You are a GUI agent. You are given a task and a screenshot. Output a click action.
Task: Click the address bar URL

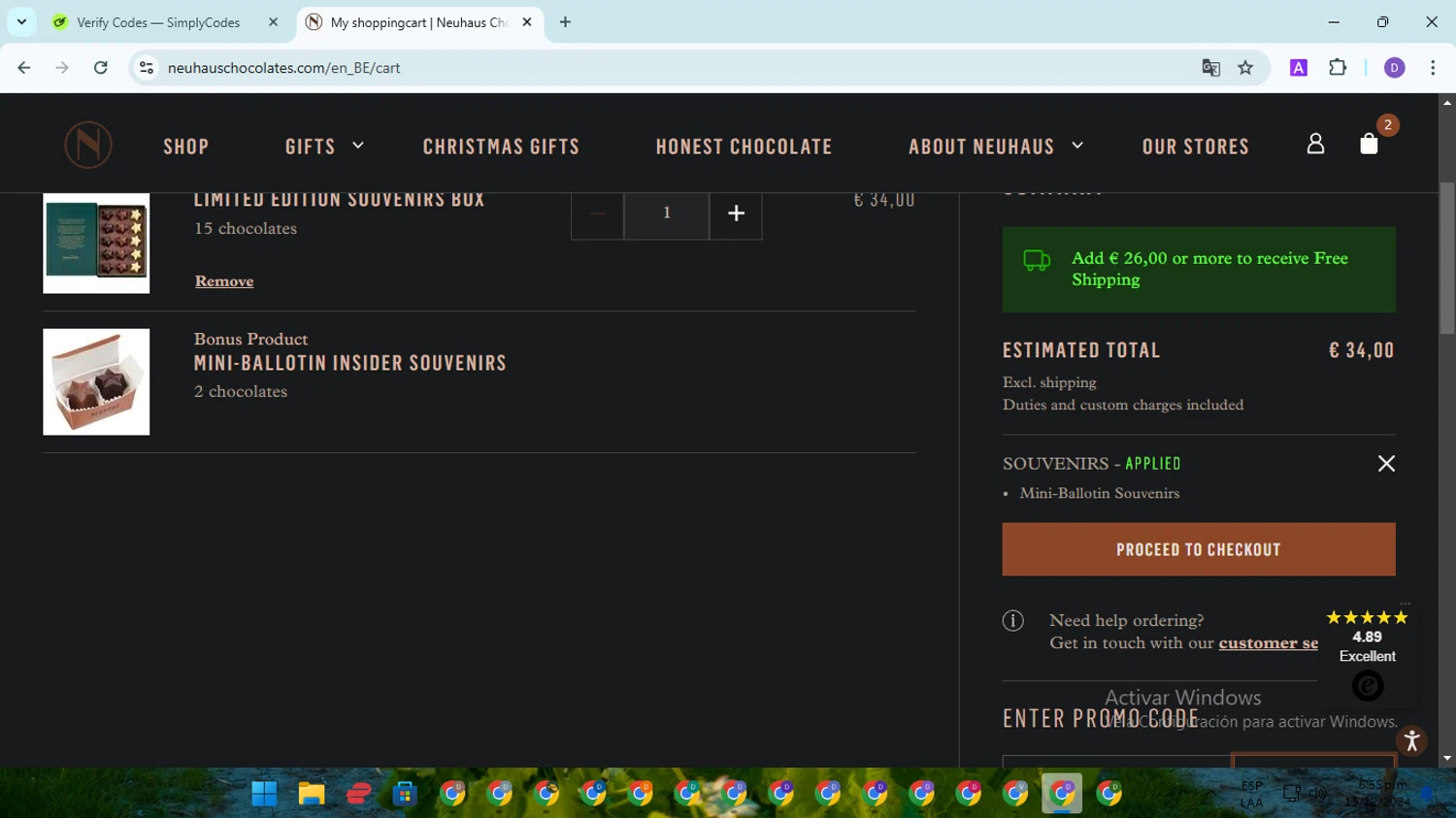click(284, 68)
